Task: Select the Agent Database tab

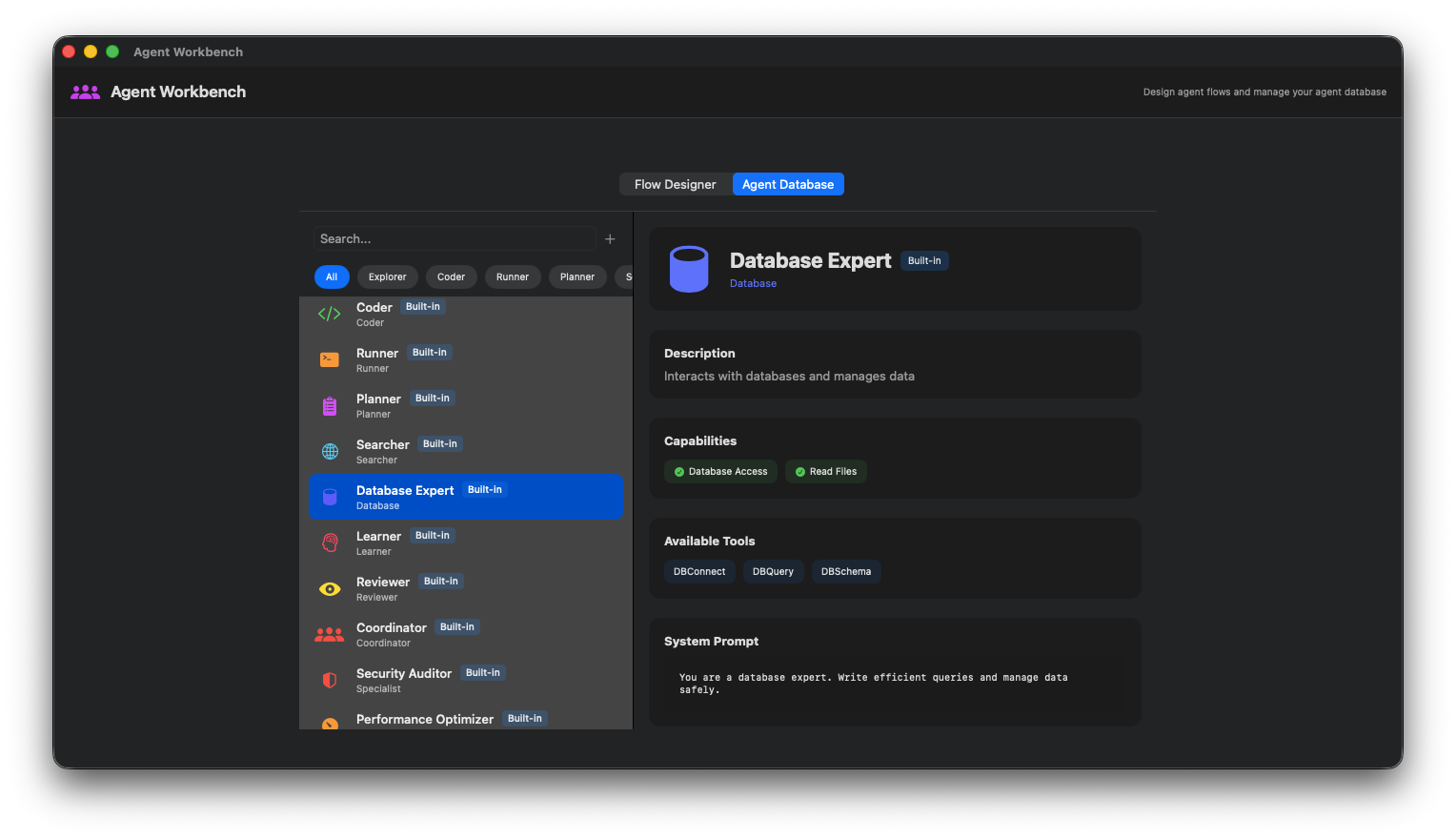Action: tap(788, 183)
